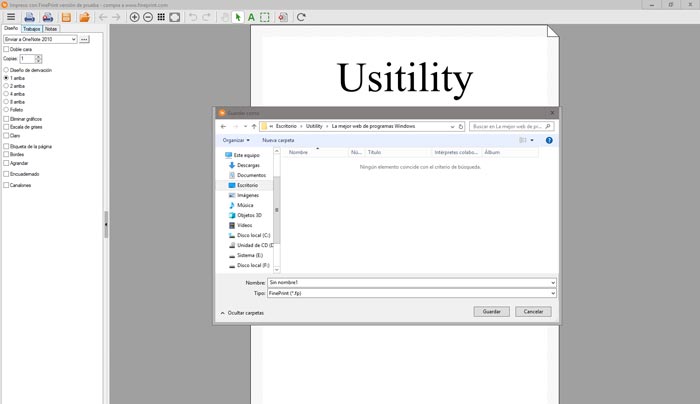This screenshot has height=404, width=700.
Task: Select the 2 arriba layout option
Action: tap(6, 86)
